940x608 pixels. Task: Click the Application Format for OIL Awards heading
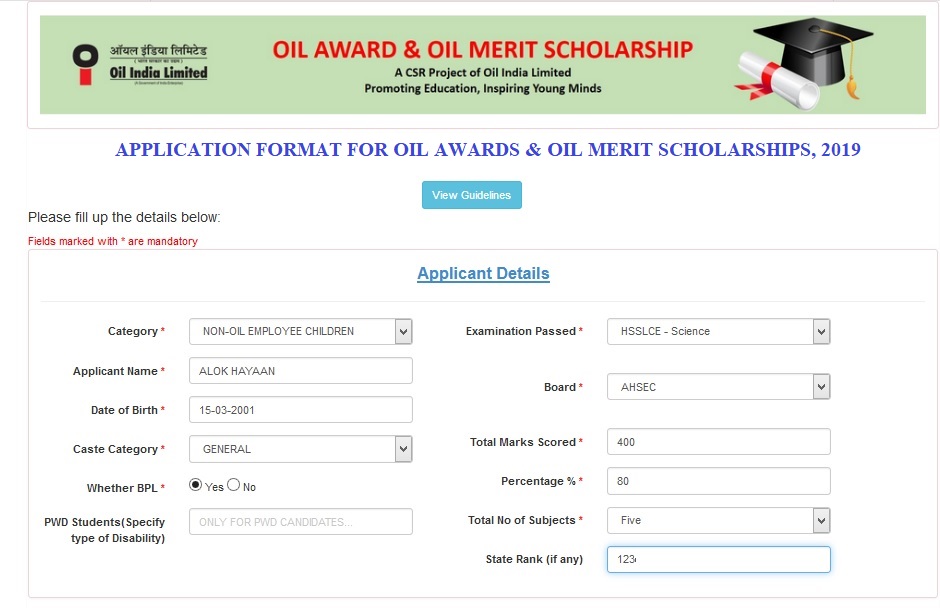coord(488,150)
